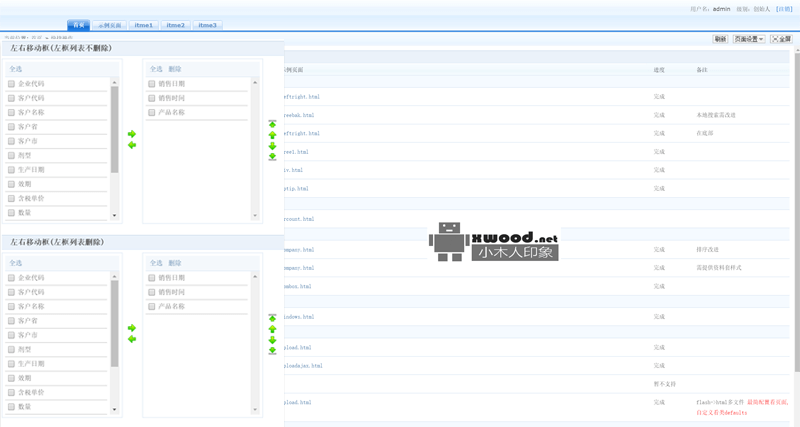The image size is (800, 427).
Task: Open the itme3 tab
Action: 208,25
